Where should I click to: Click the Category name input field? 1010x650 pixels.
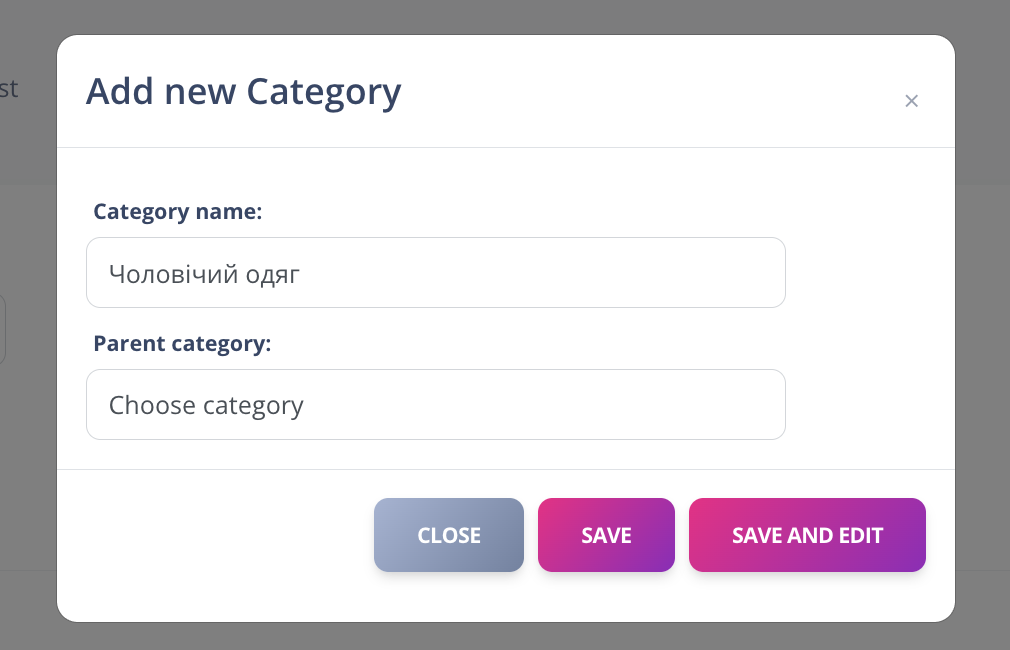(435, 273)
